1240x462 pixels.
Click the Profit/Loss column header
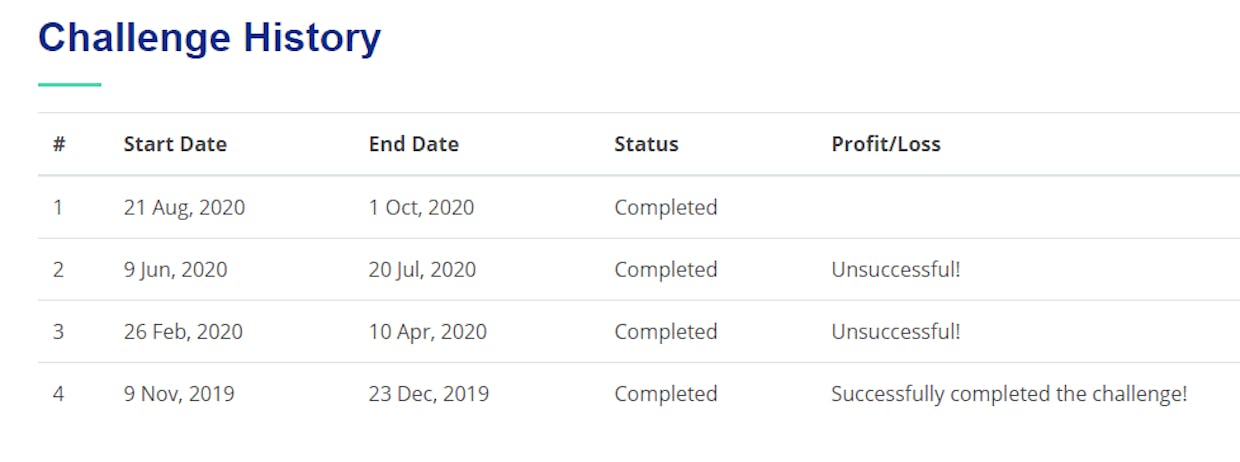tap(886, 144)
